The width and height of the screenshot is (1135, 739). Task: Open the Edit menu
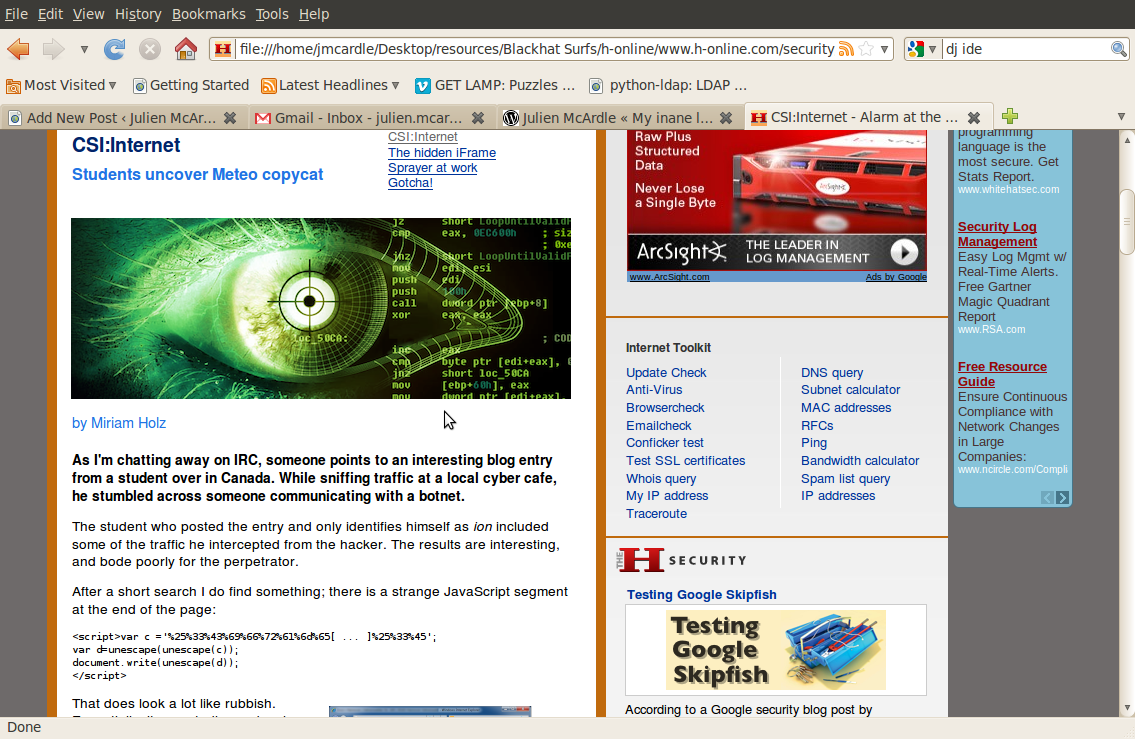(x=50, y=14)
